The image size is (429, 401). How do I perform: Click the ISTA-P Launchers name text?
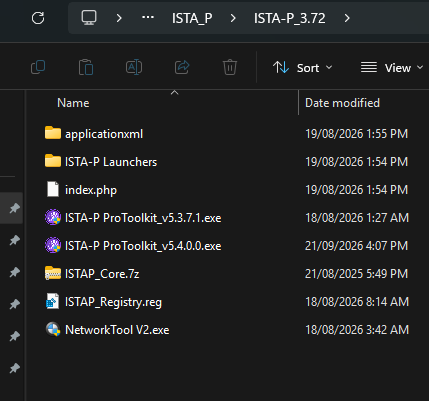point(111,162)
